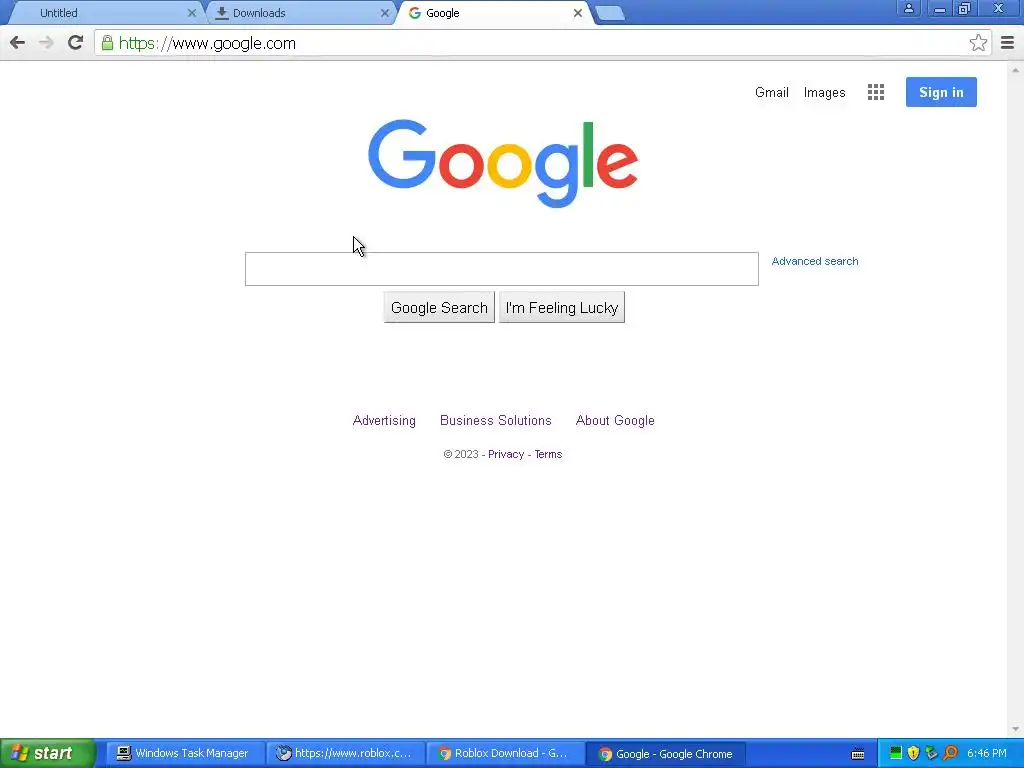Go back using the browser back arrow

[18, 43]
